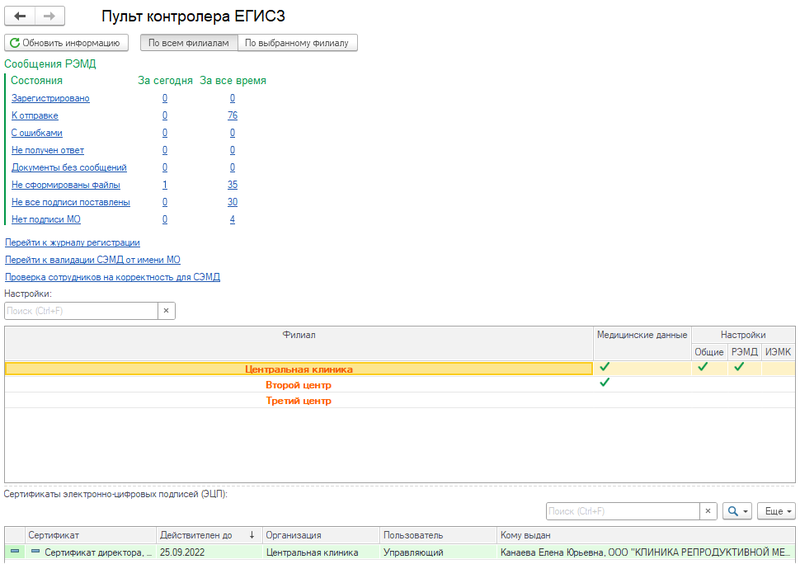Click today's count 0 for Зарегистрировано
This screenshot has height=564, width=800.
(165, 98)
